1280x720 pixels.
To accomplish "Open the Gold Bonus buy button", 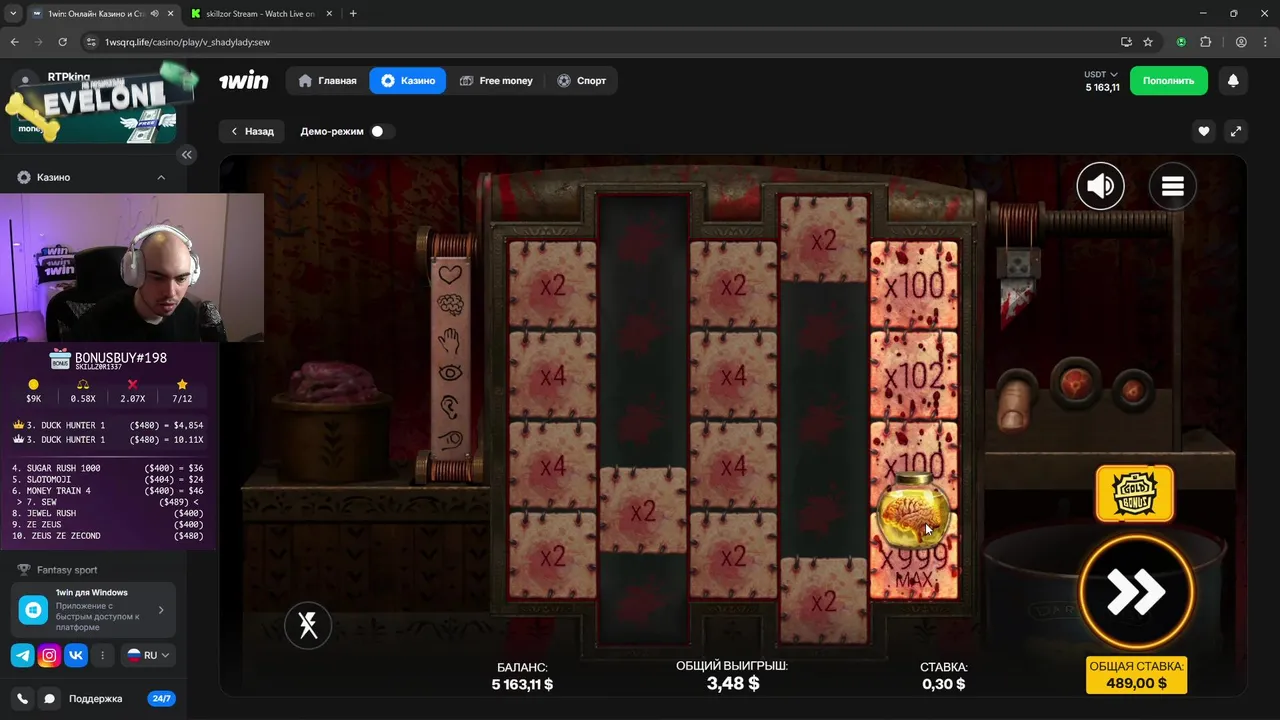I will pos(1135,493).
